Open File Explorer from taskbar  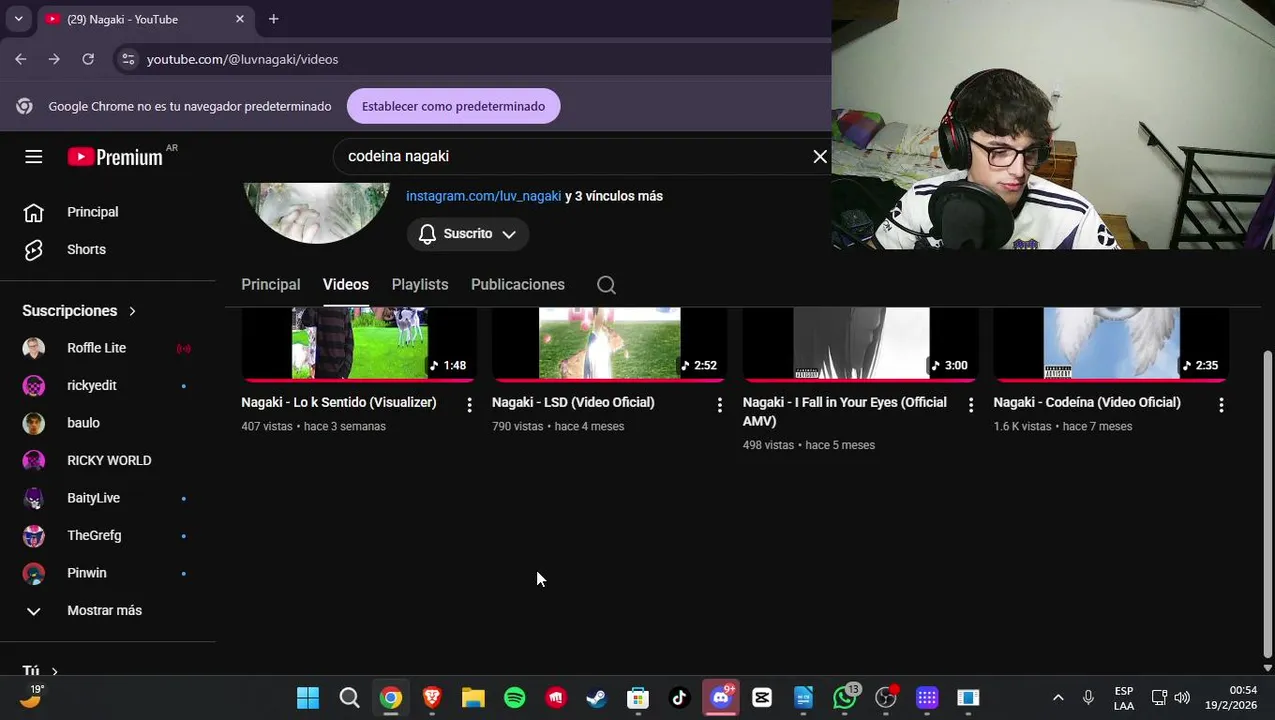point(473,698)
